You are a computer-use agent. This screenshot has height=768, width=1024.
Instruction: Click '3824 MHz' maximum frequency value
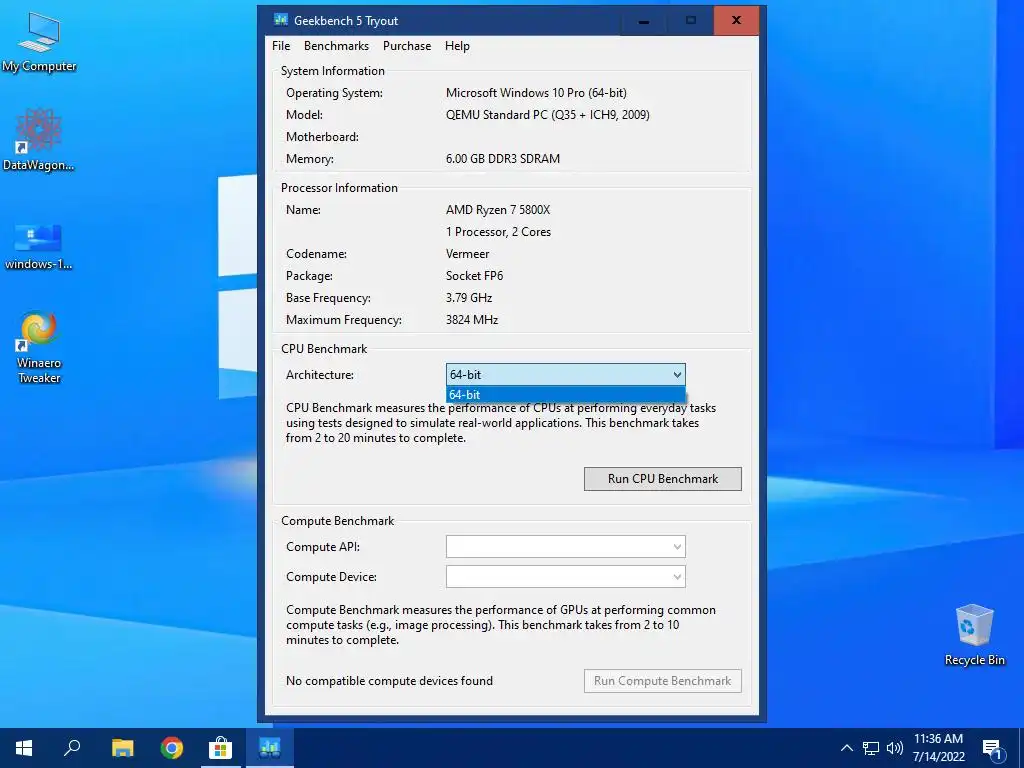[x=472, y=320]
